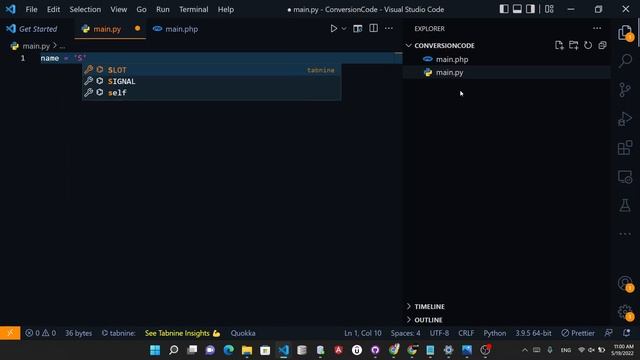The width and height of the screenshot is (640, 360).
Task: Select SLOT autocomplete suggestion
Action: point(211,70)
